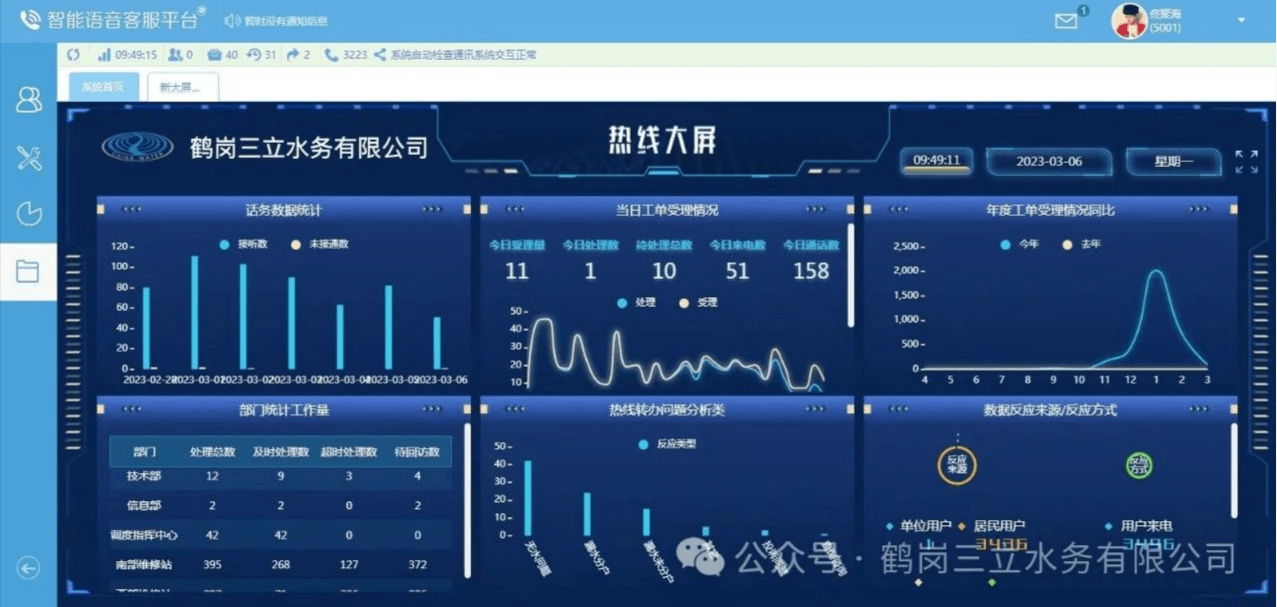Toggle the 未接通数 legend series

click(x=319, y=244)
